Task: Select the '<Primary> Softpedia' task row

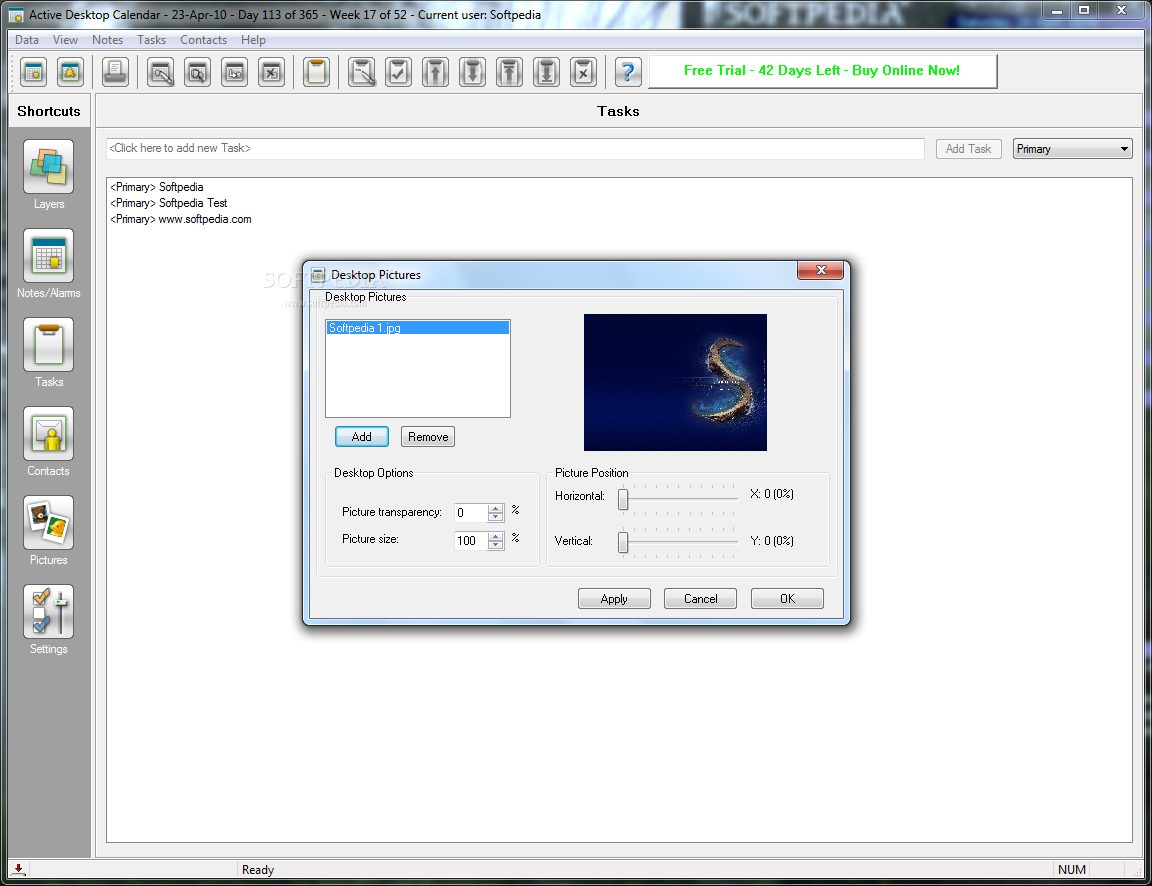Action: (x=156, y=187)
